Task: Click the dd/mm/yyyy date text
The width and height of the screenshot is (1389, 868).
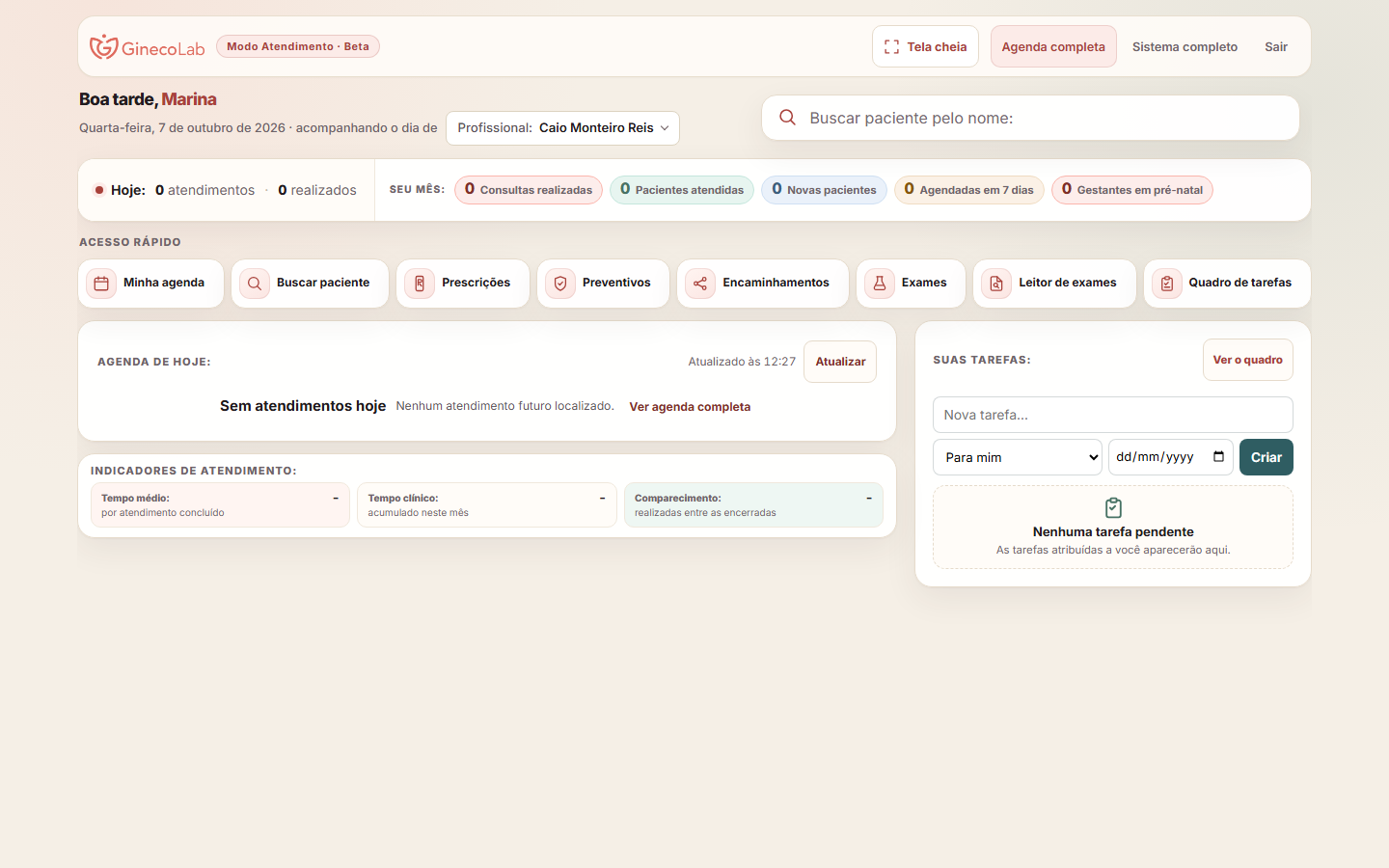Action: click(1155, 457)
